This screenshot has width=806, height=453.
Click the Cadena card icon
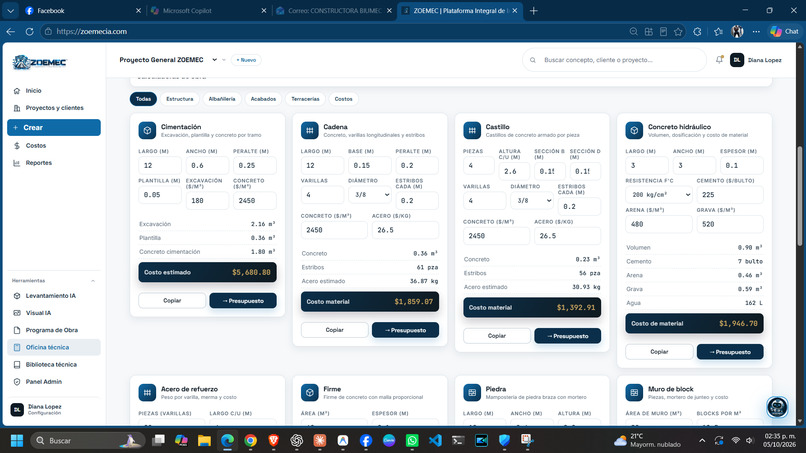(309, 131)
